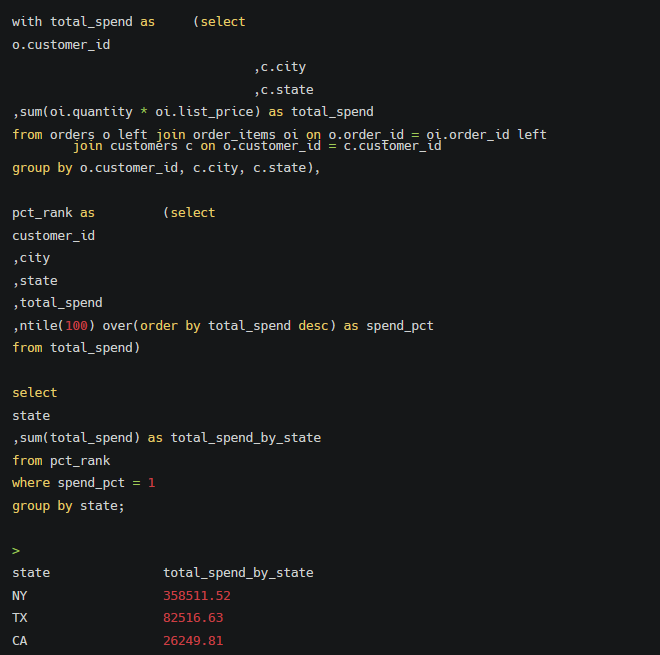
Task: Click "pct_rank as" CTE definition line
Action: (x=53, y=213)
